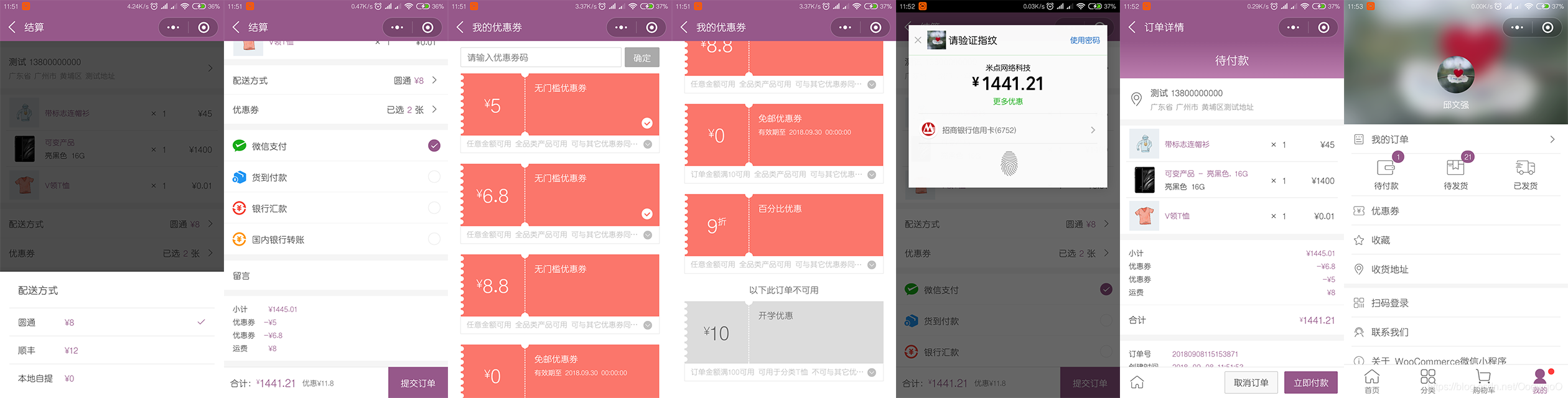Open mini-program menu dots on profile page
The image size is (1568, 398).
click(x=1517, y=27)
